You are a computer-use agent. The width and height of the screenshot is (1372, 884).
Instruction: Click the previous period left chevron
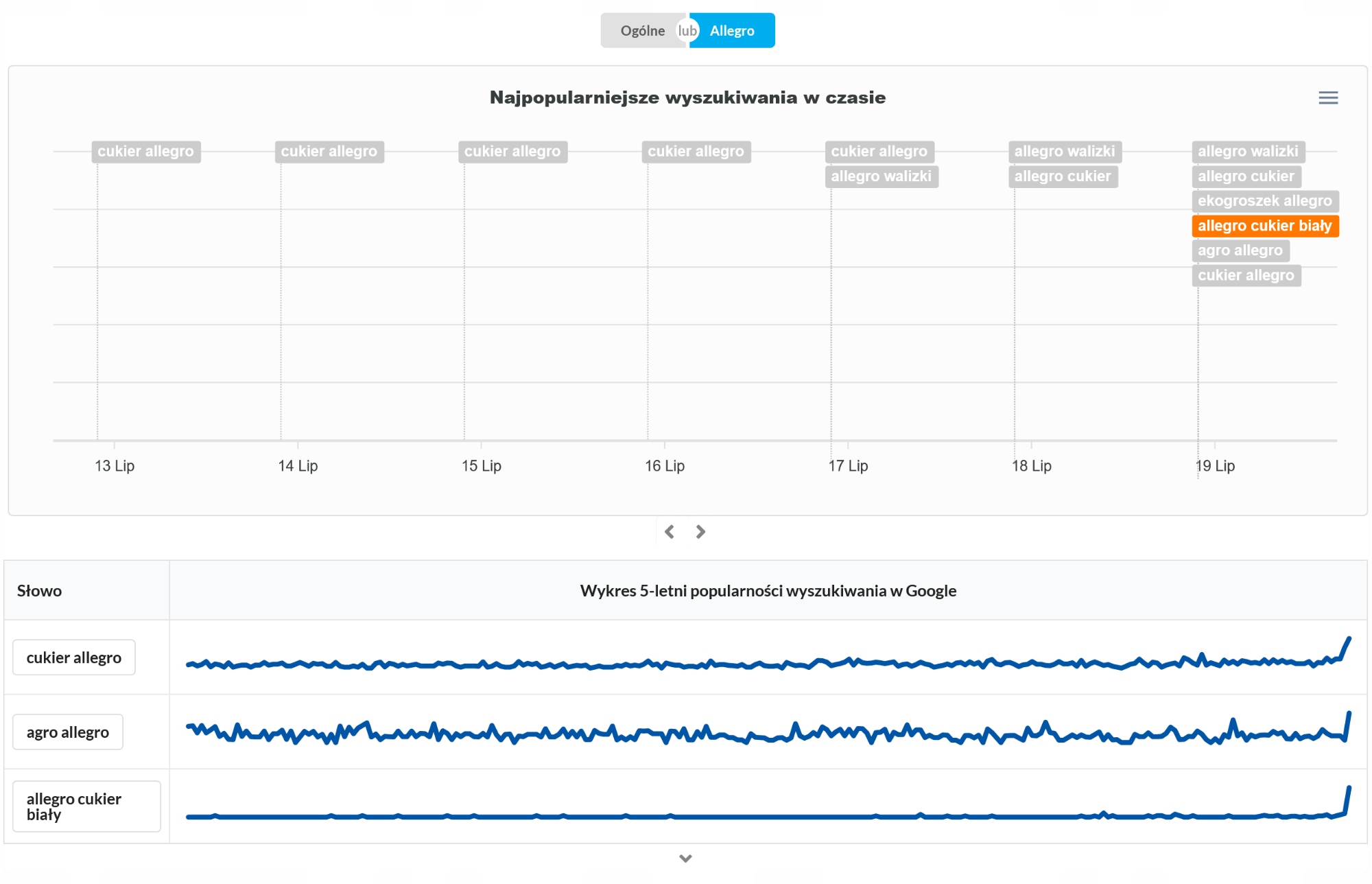click(x=670, y=532)
